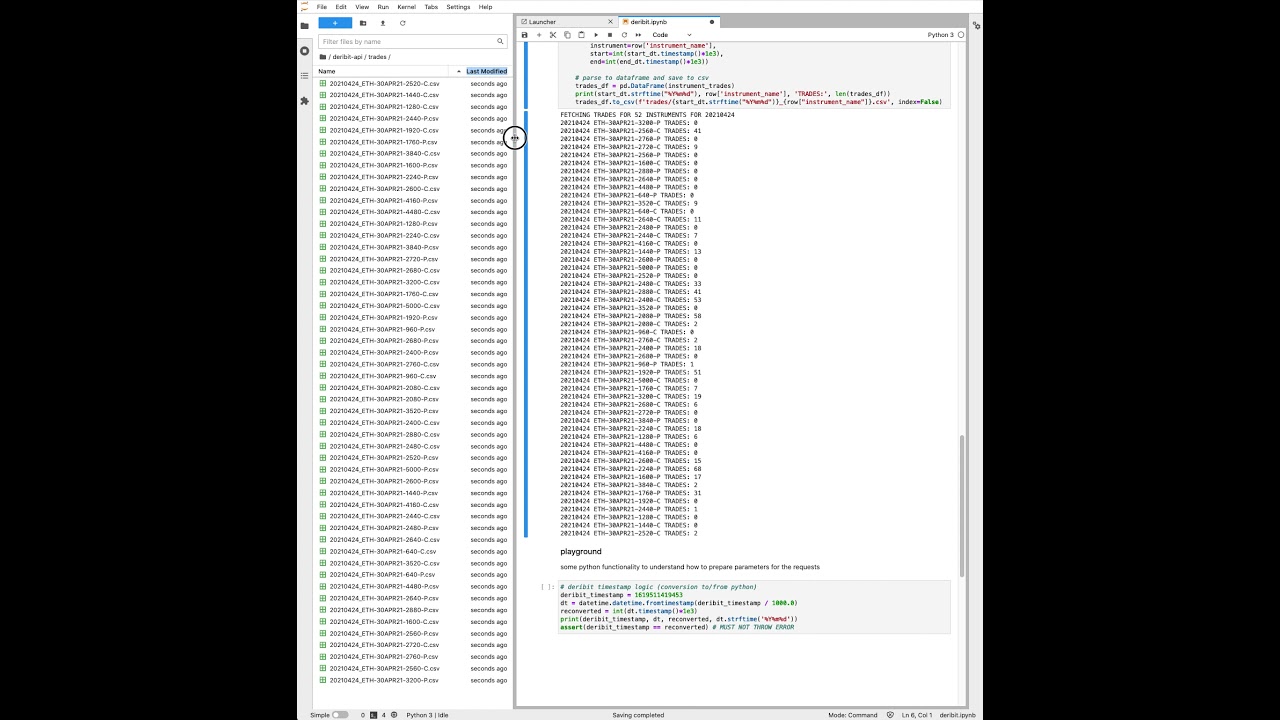Click Python 3 kernel name in toolbar
The height and width of the screenshot is (720, 1280).
pyautogui.click(x=940, y=35)
